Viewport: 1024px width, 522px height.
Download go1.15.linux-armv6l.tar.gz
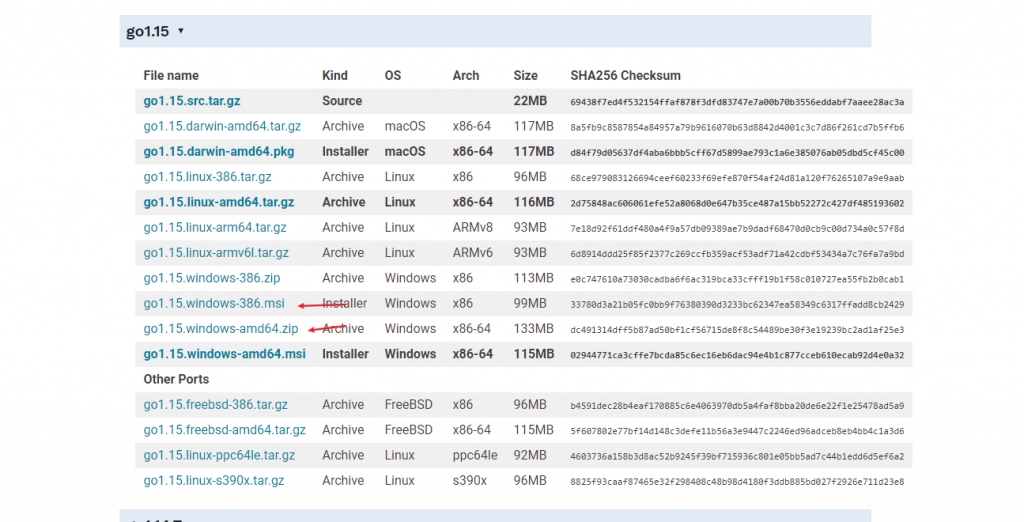[x=216, y=253]
